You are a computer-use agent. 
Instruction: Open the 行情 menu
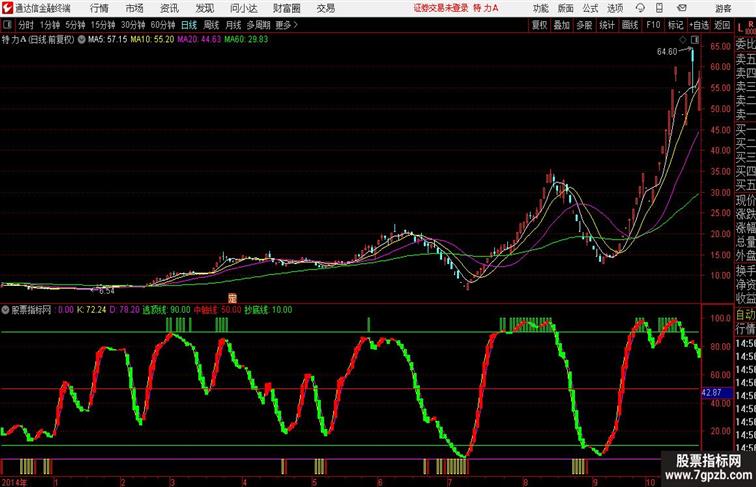[99, 8]
